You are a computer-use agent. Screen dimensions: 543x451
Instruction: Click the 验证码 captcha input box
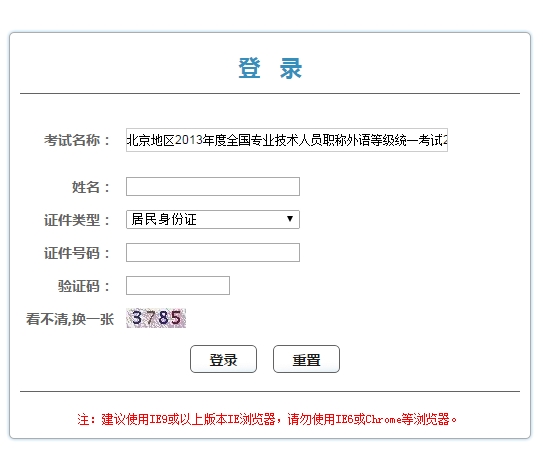tap(178, 285)
